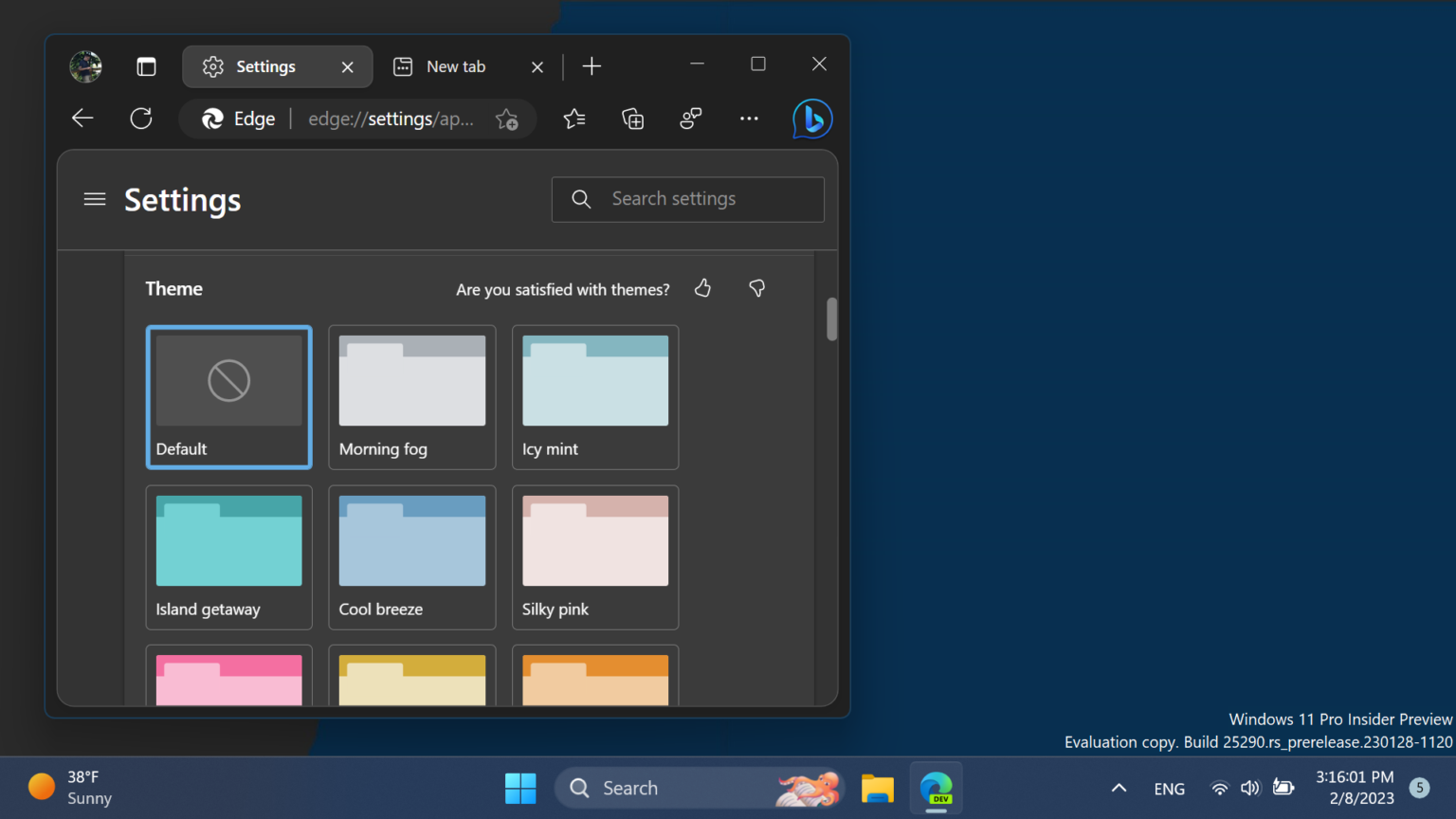Open Collections in the toolbar
This screenshot has width=1456, height=819.
632,118
